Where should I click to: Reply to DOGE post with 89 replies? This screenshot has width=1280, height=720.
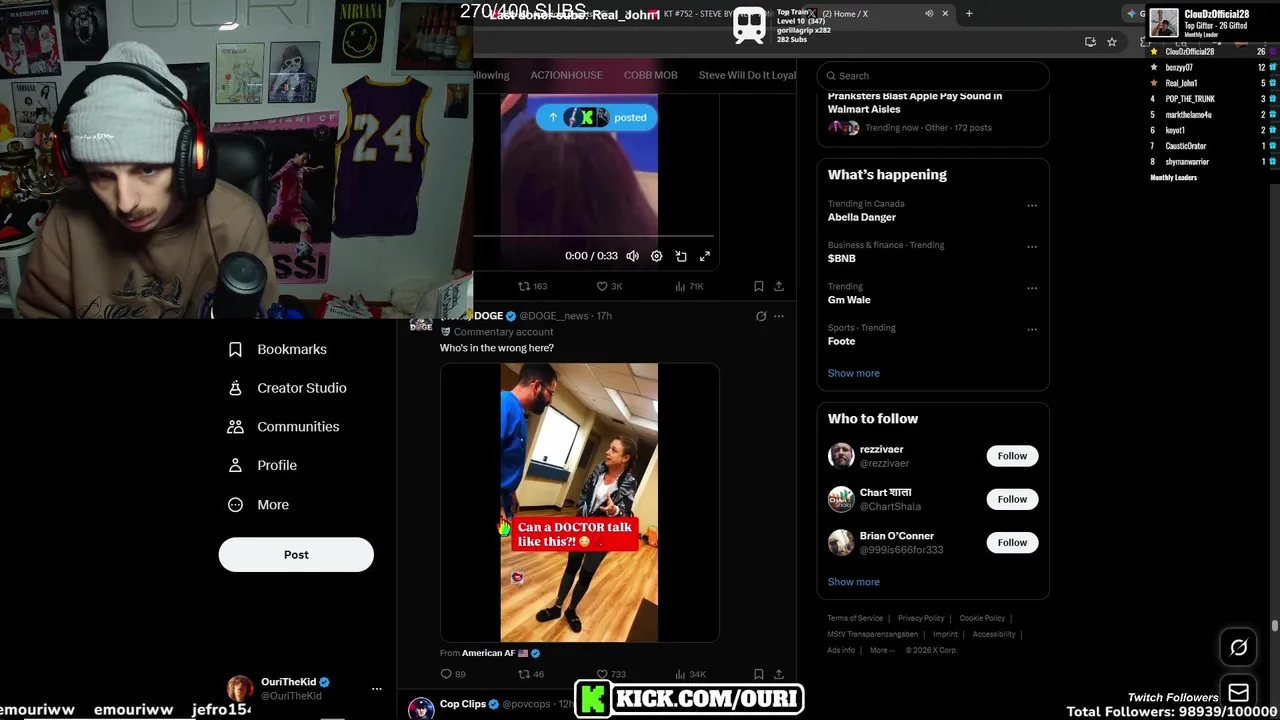(x=453, y=674)
